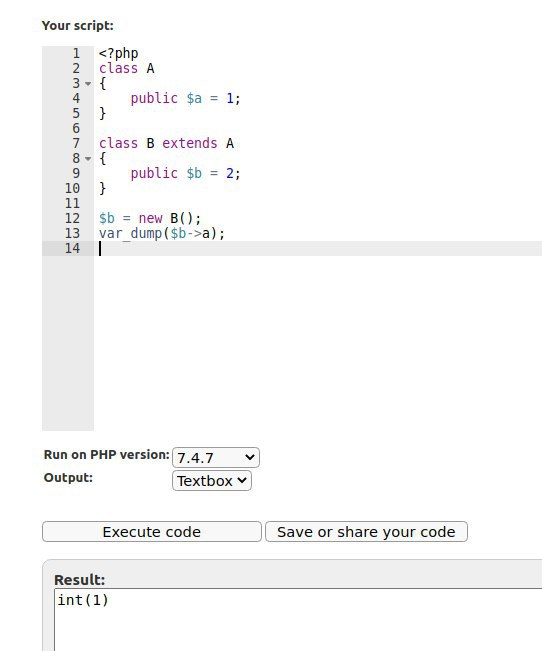Click the 'class A' declaration on line 2
Screen dimensions: 542x651
tap(127, 68)
